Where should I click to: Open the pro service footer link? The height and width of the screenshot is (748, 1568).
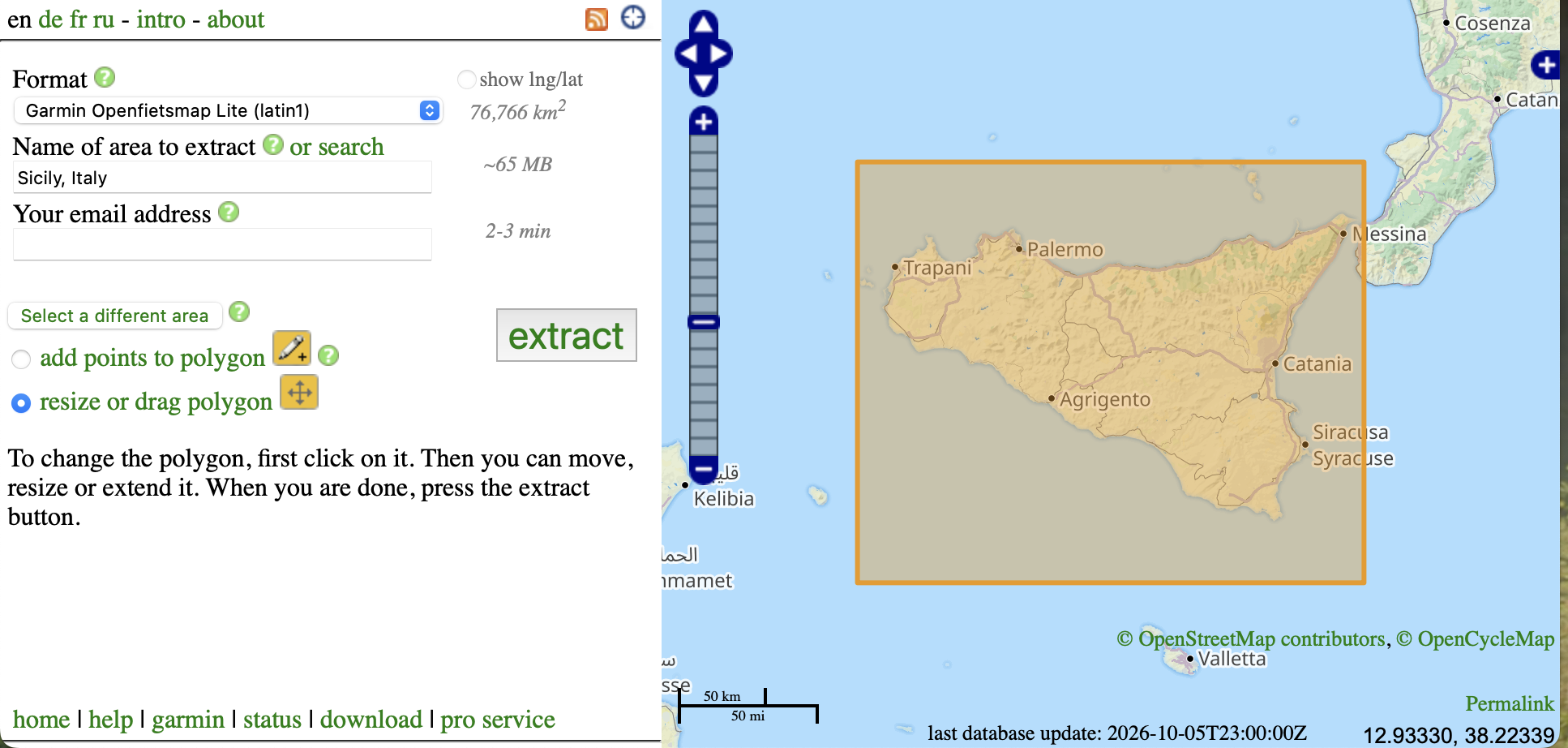pyautogui.click(x=498, y=720)
